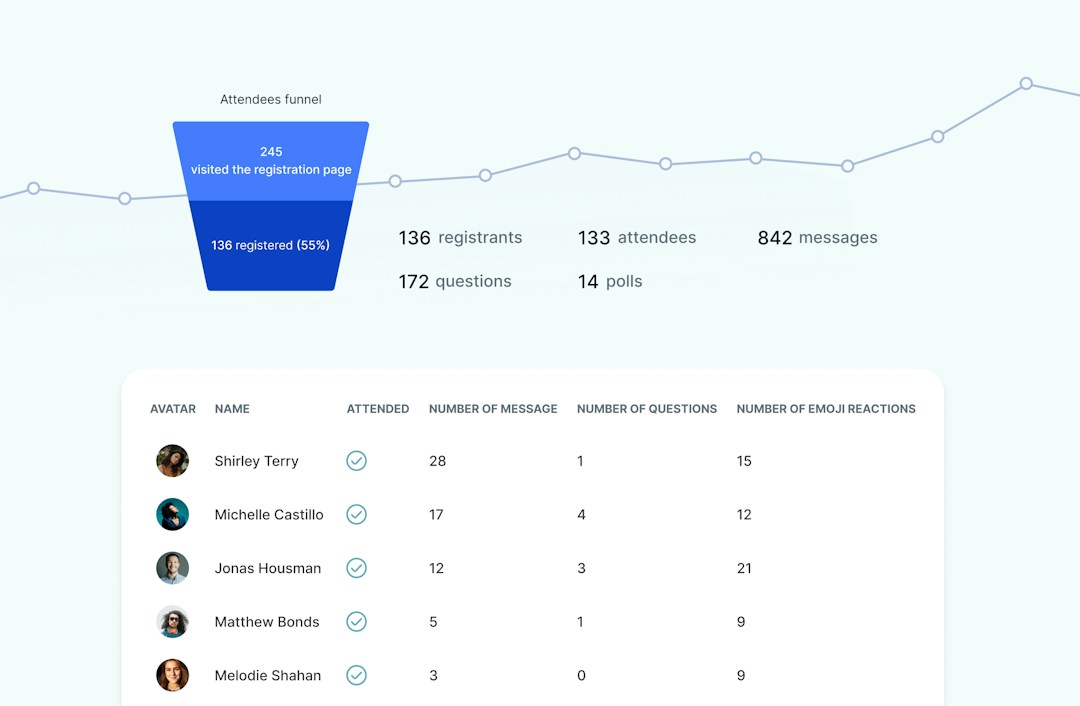The width and height of the screenshot is (1080, 706).
Task: Click the Attendees funnel title
Action: [271, 99]
